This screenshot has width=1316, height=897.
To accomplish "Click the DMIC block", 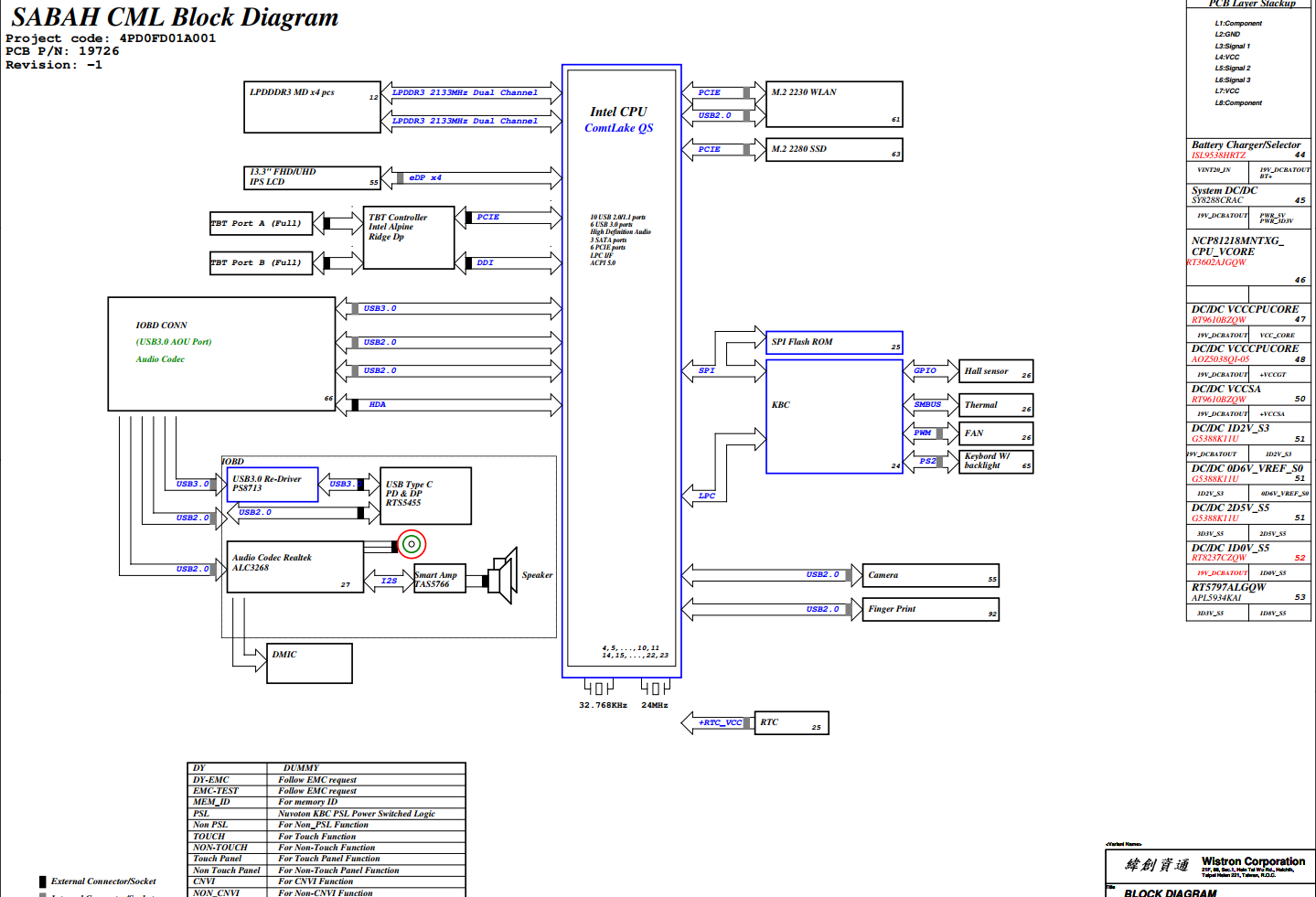I will 309,664.
